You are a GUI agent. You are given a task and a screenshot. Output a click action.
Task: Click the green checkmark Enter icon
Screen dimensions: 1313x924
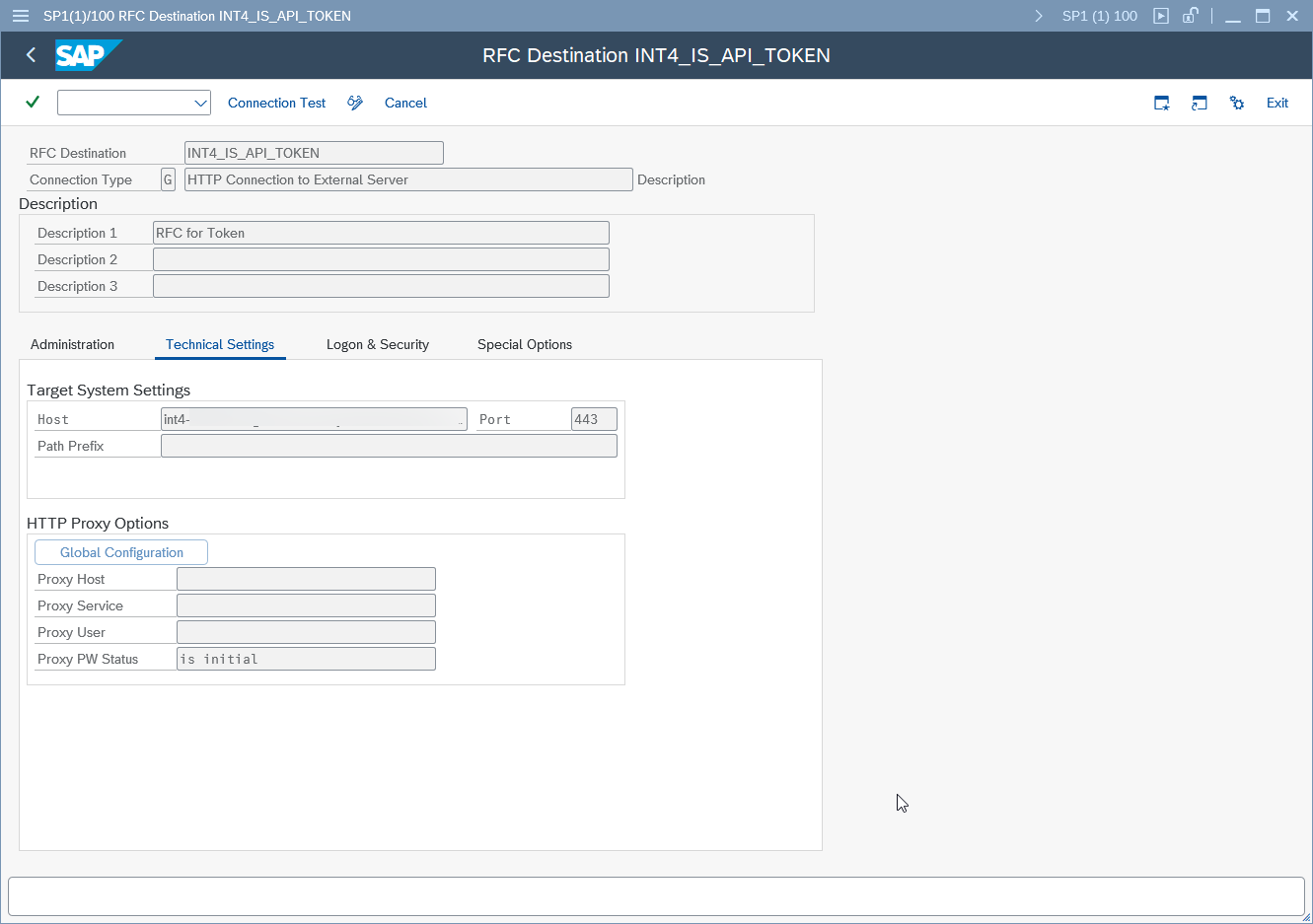coord(33,103)
